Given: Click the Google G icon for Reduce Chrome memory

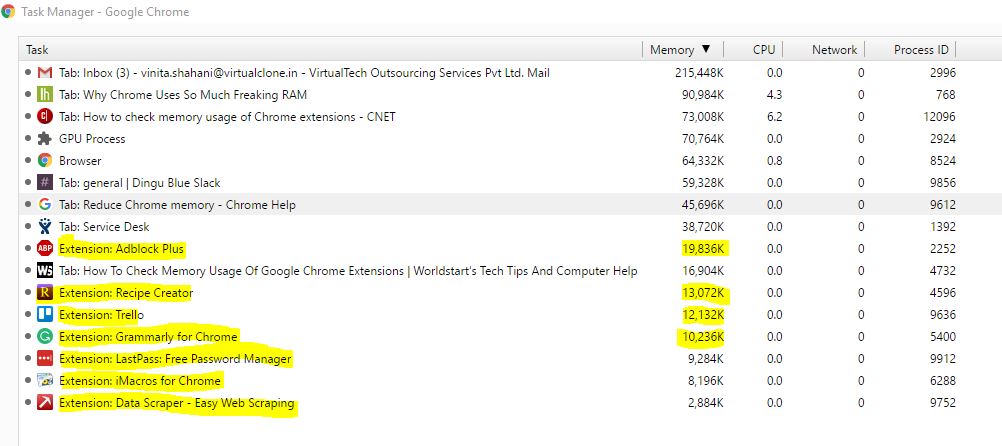Looking at the screenshot, I should coord(45,204).
